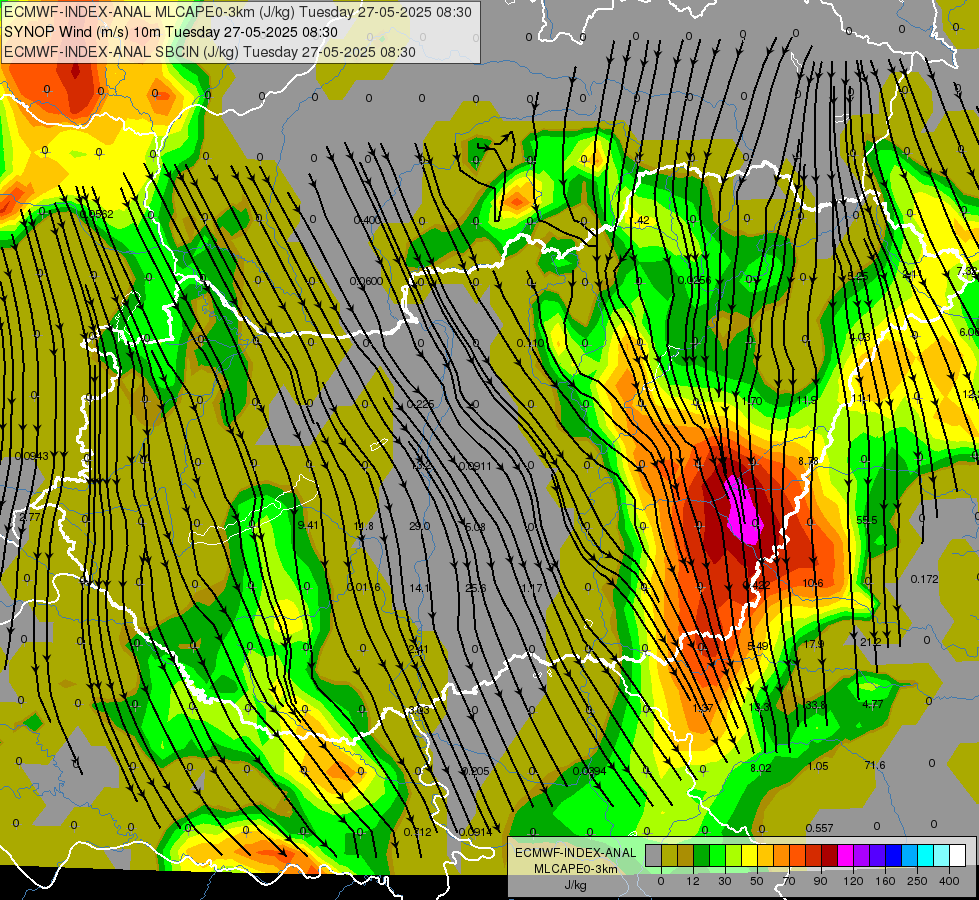Click the map value 55.5
Image resolution: width=979 pixels, height=900 pixels.
(867, 520)
